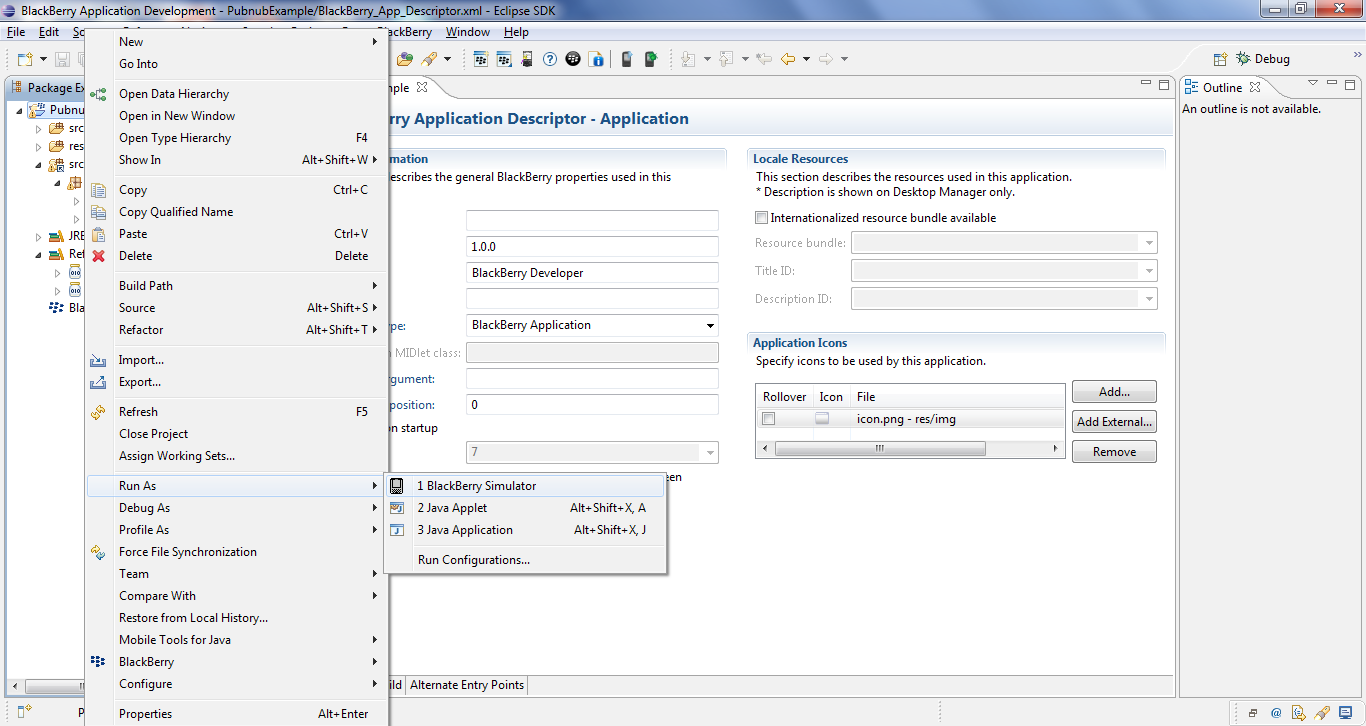
Task: Click the Open Perspective icon
Action: pyautogui.click(x=1221, y=59)
